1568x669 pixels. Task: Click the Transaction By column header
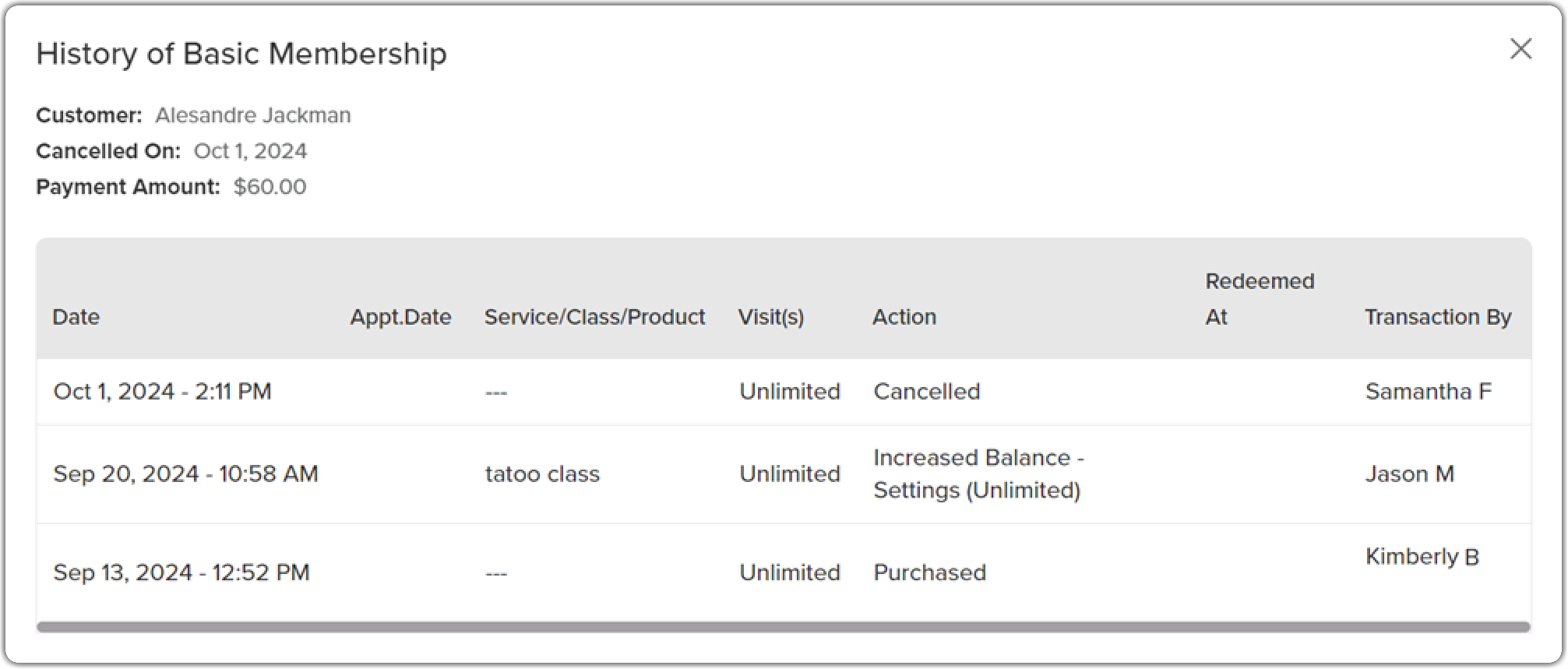tap(1438, 317)
